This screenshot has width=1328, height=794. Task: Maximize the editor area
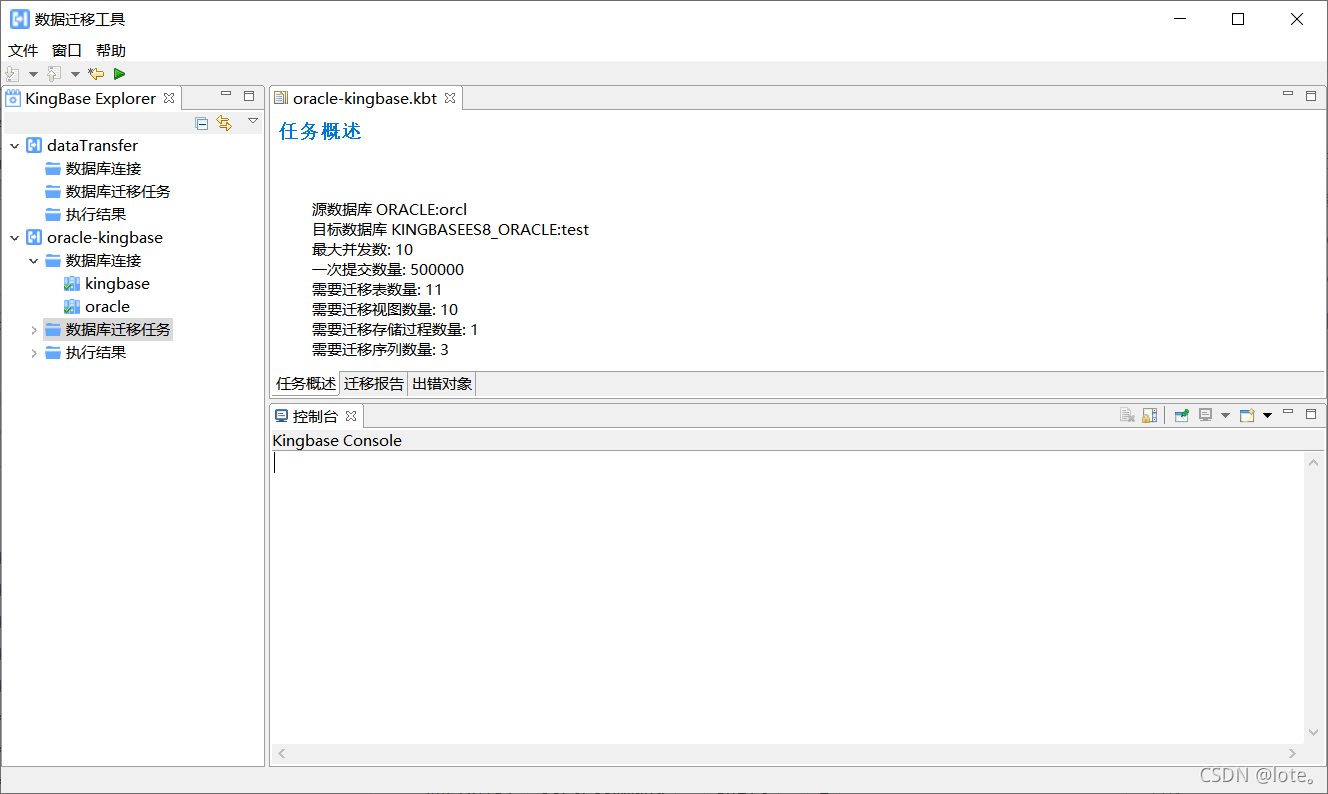tap(1311, 96)
